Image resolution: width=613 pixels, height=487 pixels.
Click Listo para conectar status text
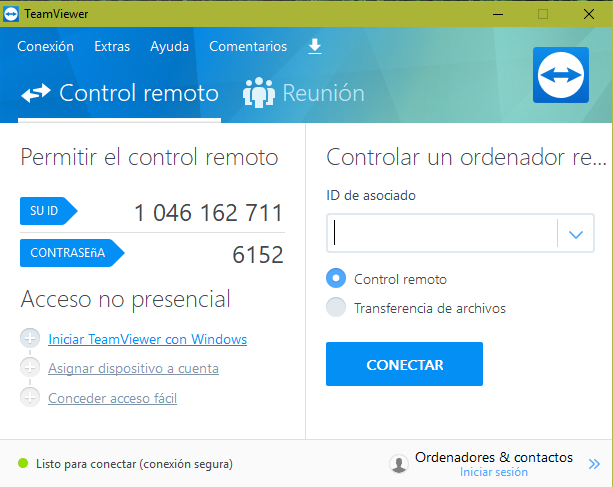point(134,464)
